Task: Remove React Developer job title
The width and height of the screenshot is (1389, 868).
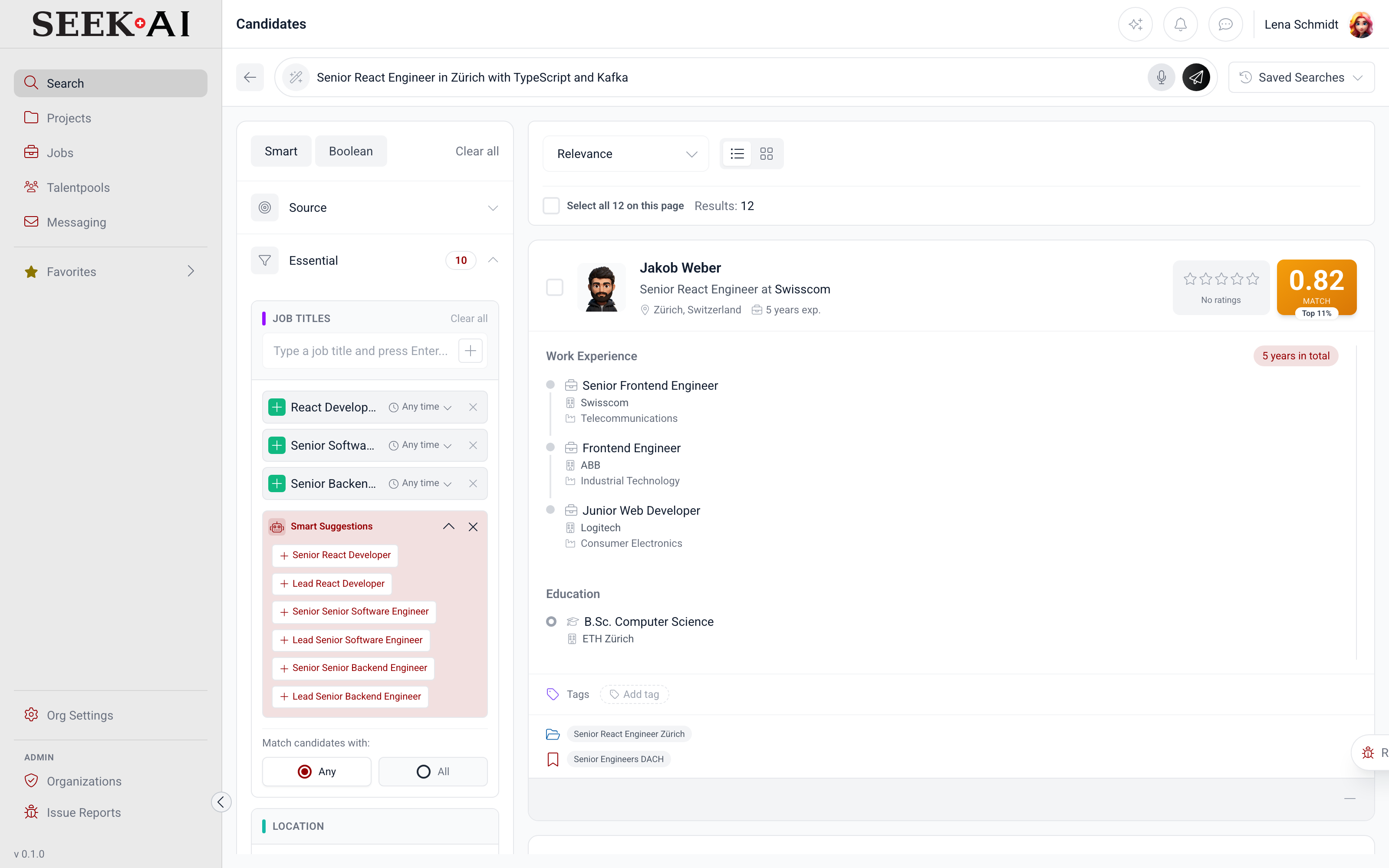Action: click(473, 407)
